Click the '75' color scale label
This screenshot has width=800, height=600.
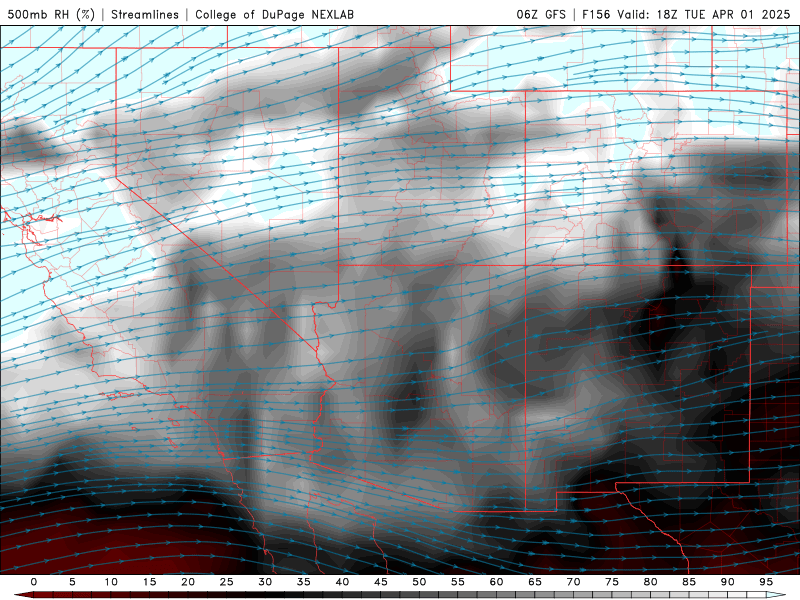tap(612, 582)
